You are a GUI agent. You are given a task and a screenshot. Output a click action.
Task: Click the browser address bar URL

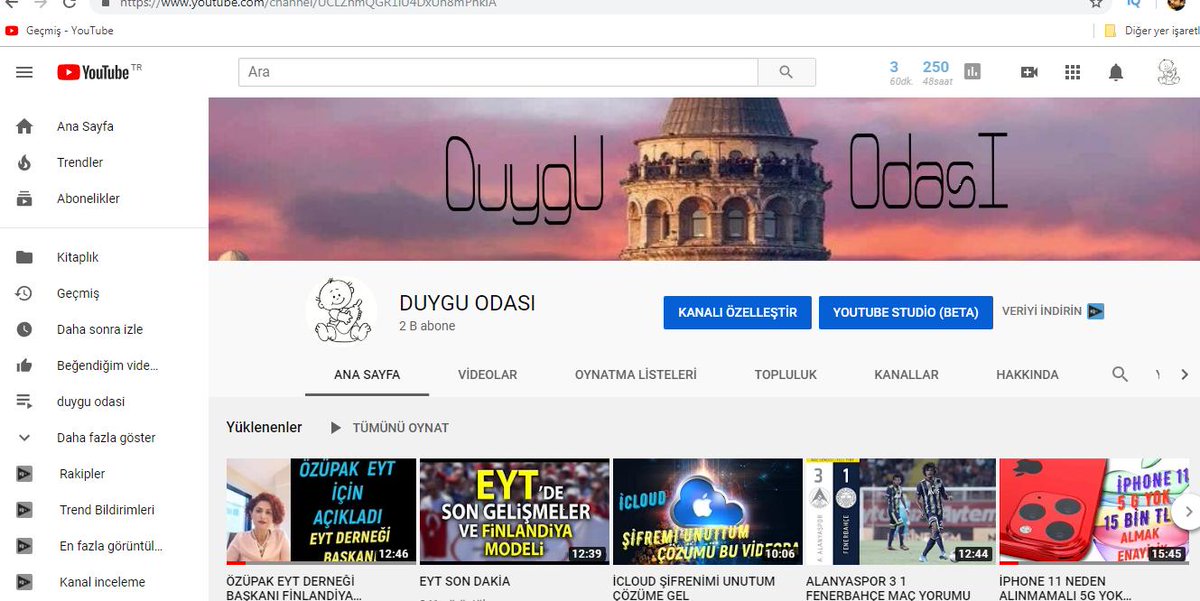tap(308, 3)
